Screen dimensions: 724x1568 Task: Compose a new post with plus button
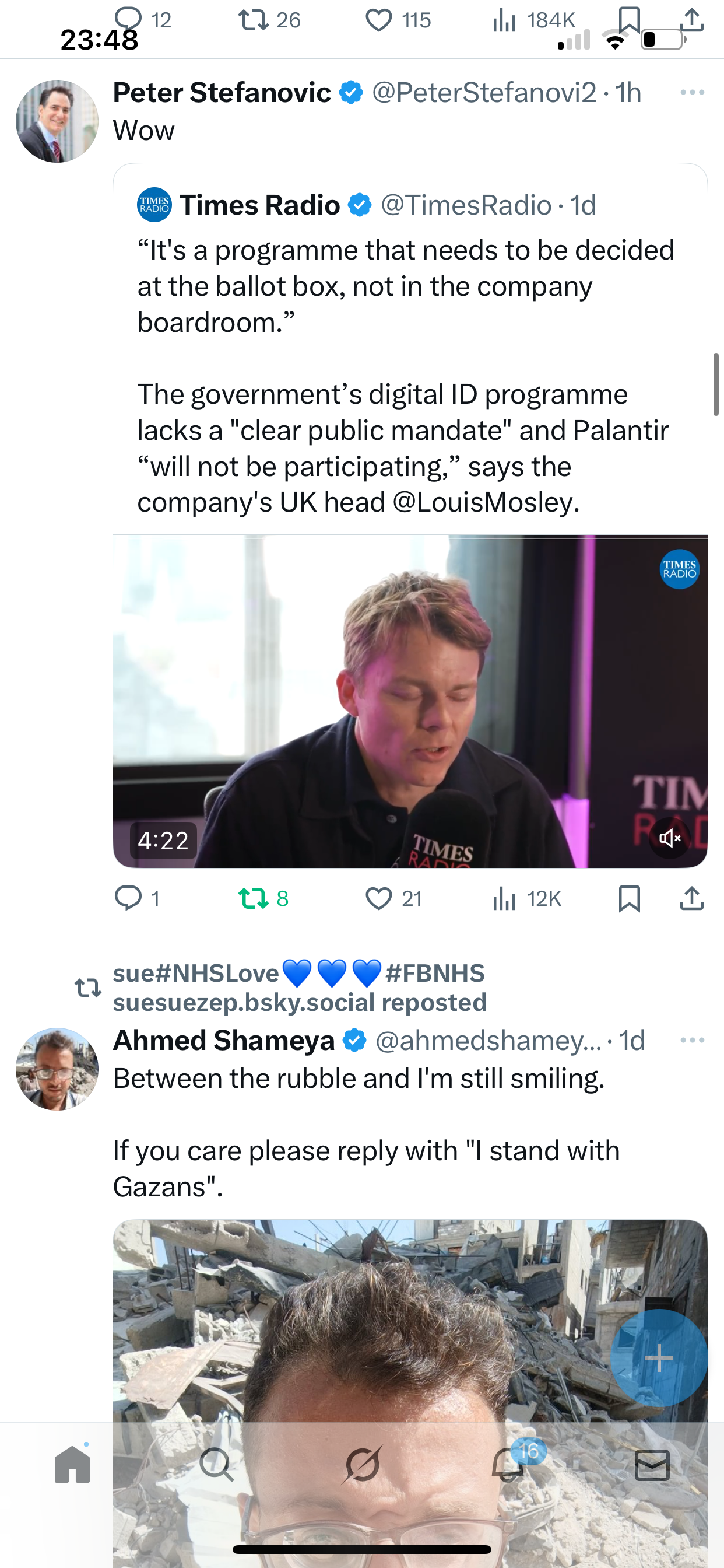(x=658, y=1359)
